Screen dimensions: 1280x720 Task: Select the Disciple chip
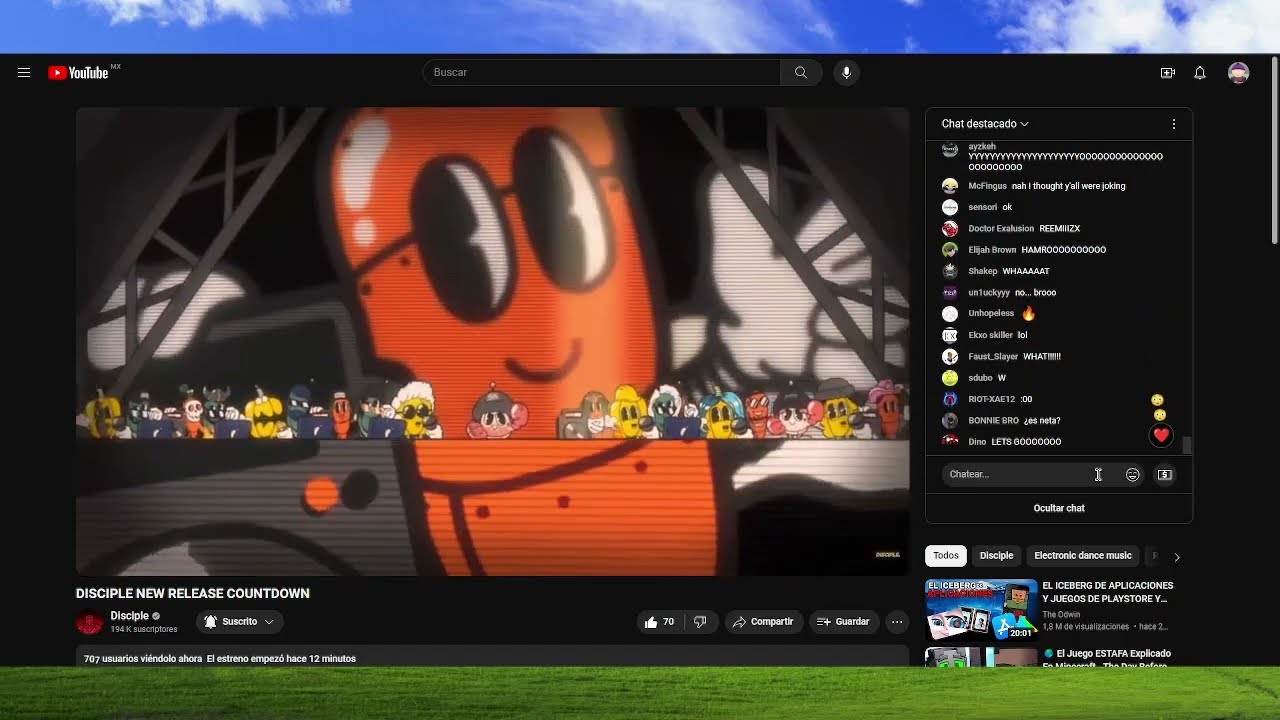(997, 556)
